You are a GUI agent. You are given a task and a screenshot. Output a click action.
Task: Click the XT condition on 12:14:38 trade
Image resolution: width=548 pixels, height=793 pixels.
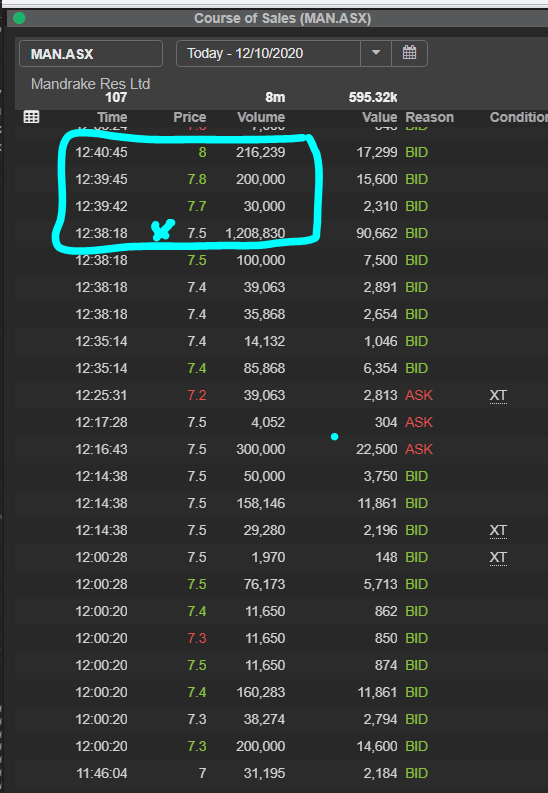pos(498,531)
